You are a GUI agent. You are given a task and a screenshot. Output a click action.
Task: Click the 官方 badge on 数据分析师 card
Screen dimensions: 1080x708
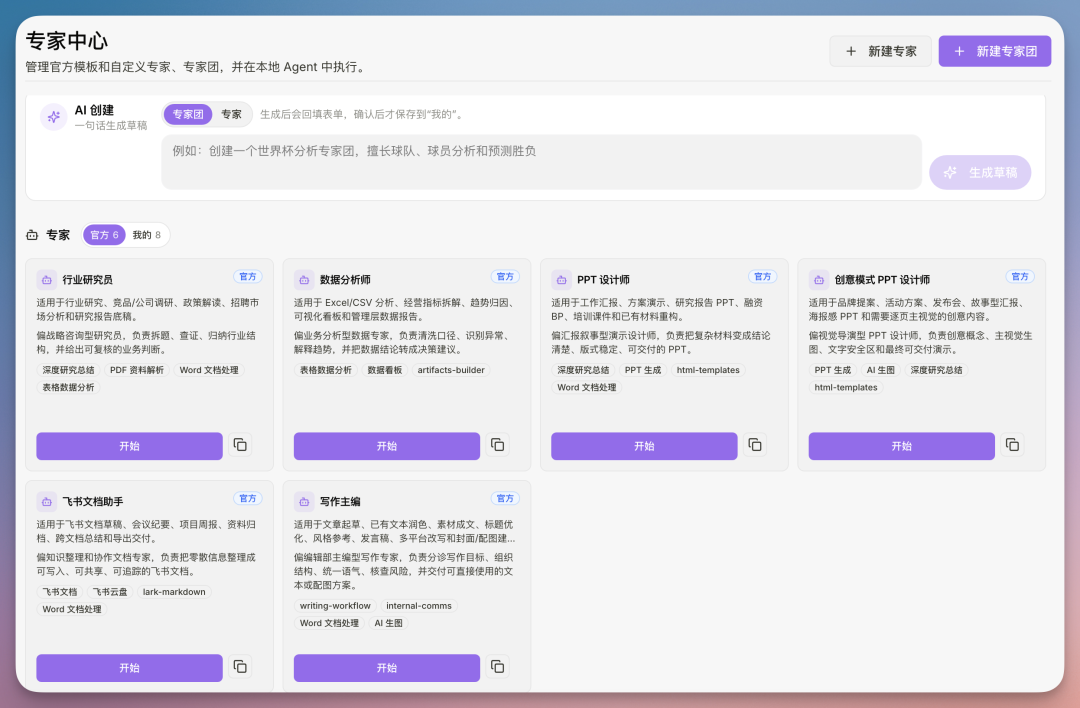pyautogui.click(x=506, y=277)
